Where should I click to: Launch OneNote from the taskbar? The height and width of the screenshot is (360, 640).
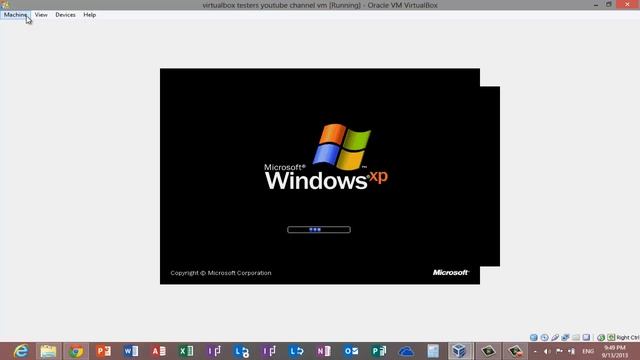pos(324,351)
